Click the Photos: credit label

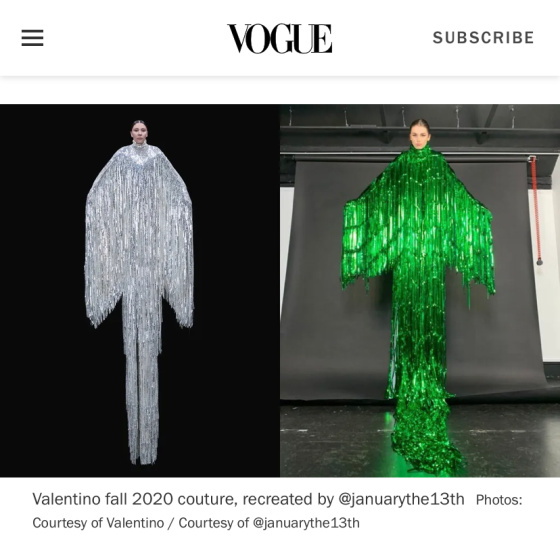coord(499,500)
